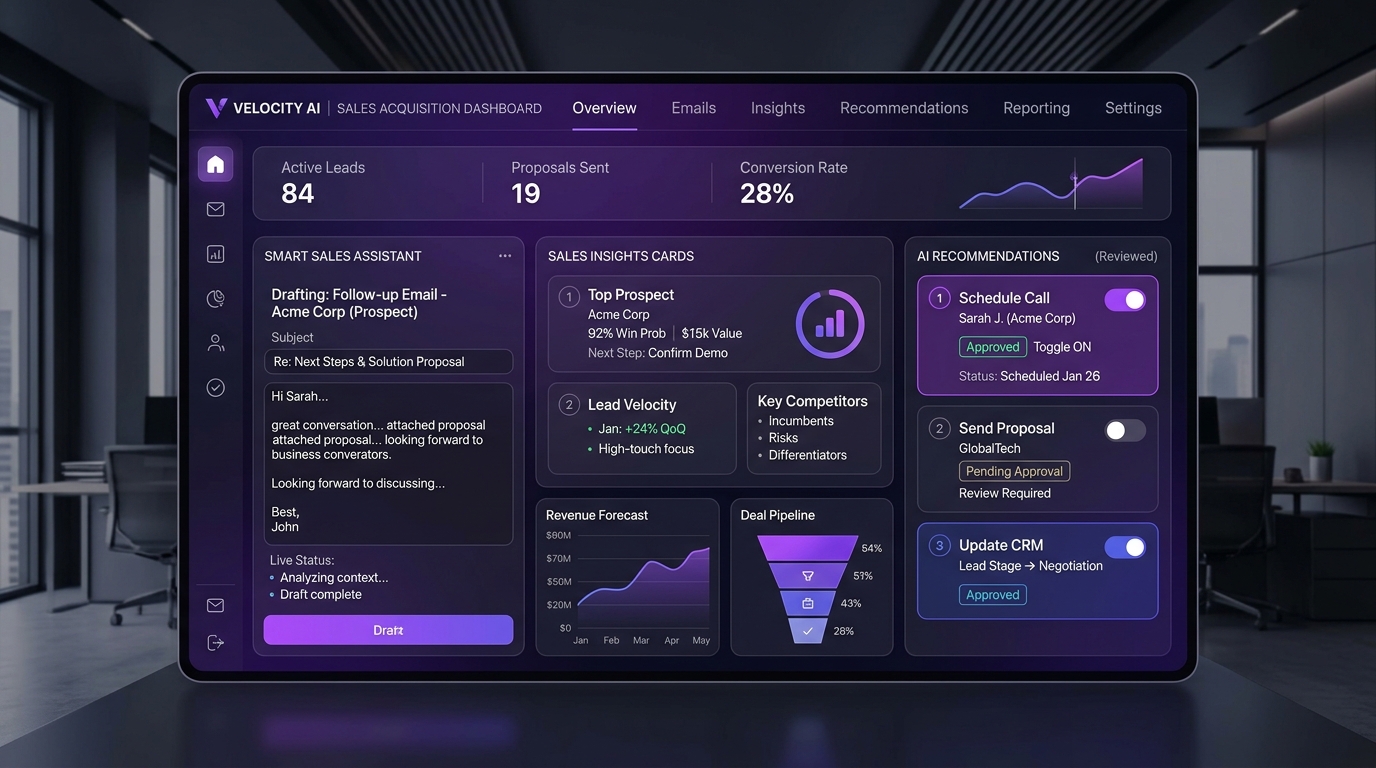Screen dimensions: 1376x768
Task: Click the Velocity AI logo
Action: click(x=263, y=108)
